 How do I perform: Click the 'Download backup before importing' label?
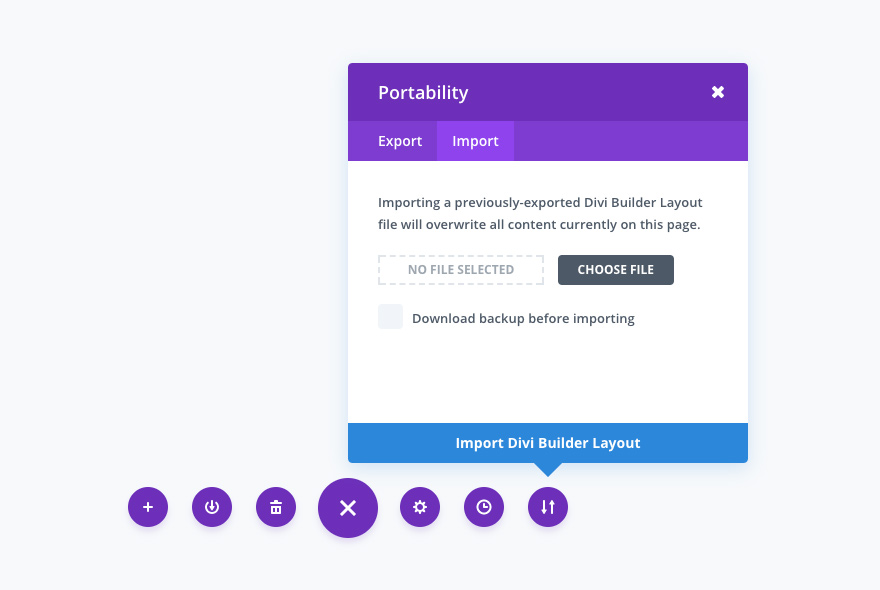[523, 319]
